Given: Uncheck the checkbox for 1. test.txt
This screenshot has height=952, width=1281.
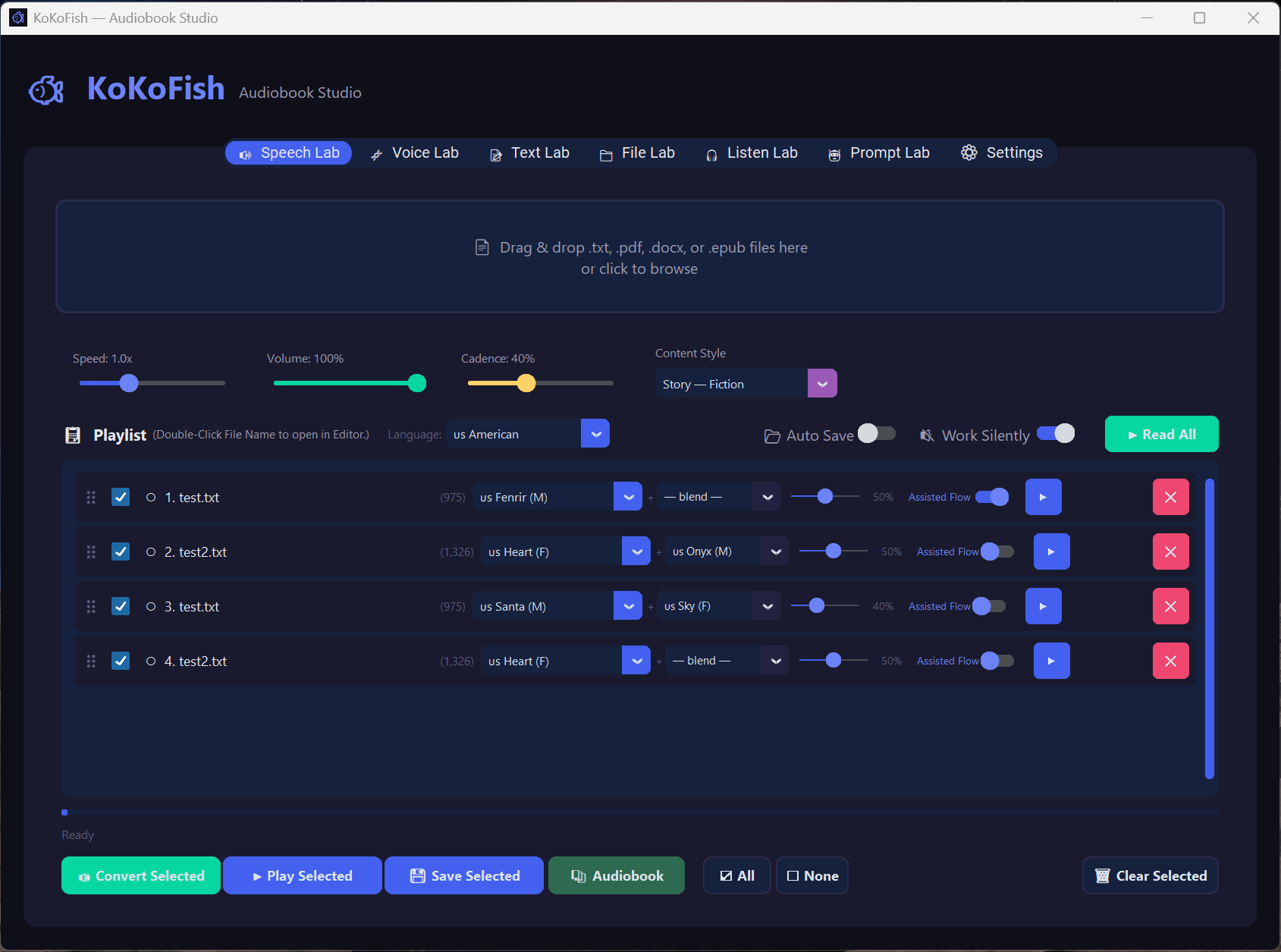Looking at the screenshot, I should coord(121,497).
